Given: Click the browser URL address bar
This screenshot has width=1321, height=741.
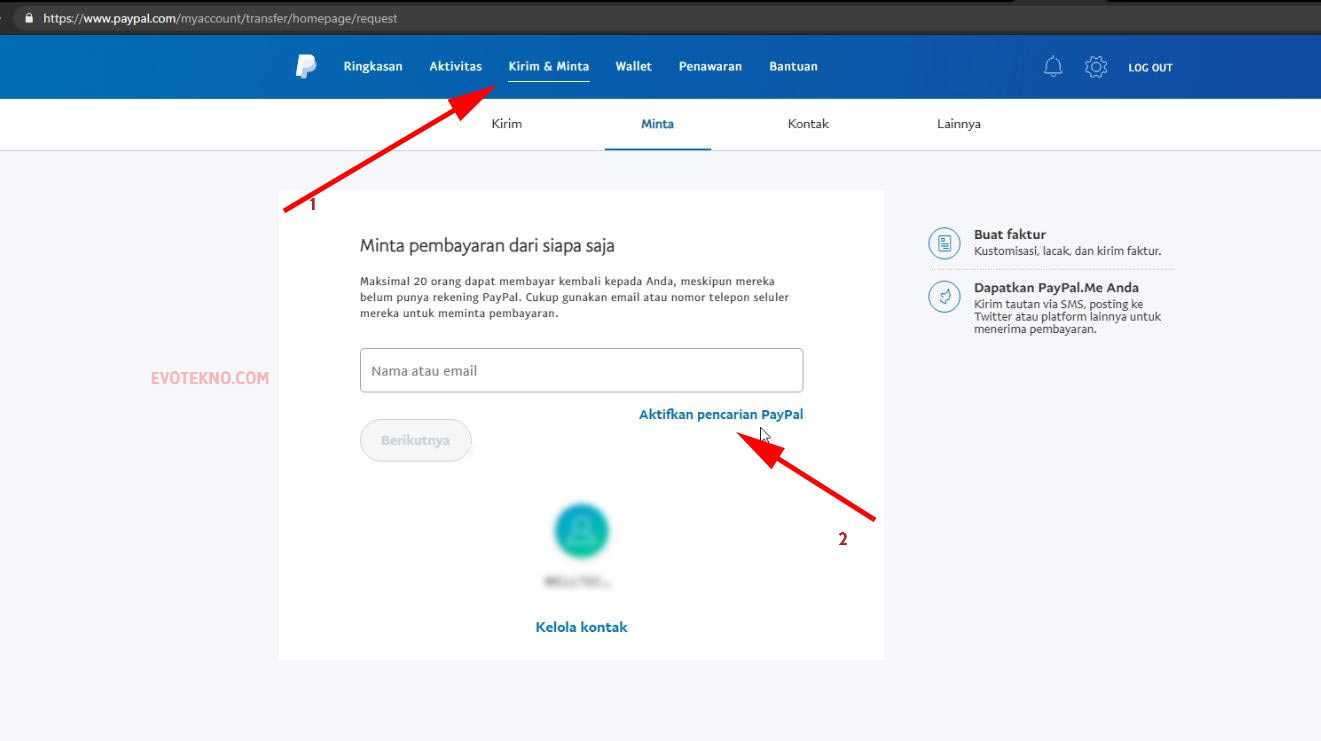Looking at the screenshot, I should click(660, 18).
